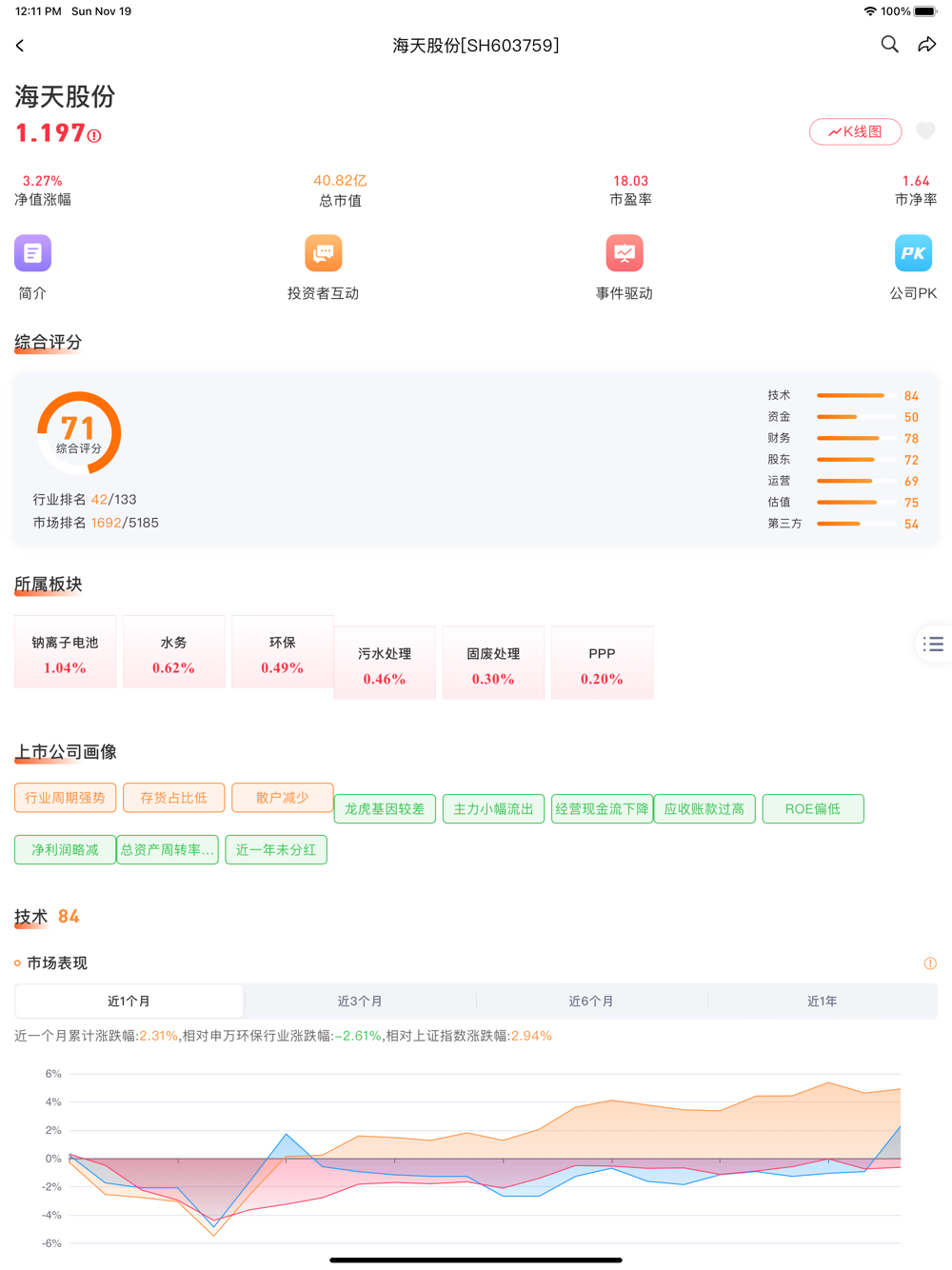Tap the 第三方 score value 54
Image resolution: width=952 pixels, height=1270 pixels.
click(x=911, y=524)
